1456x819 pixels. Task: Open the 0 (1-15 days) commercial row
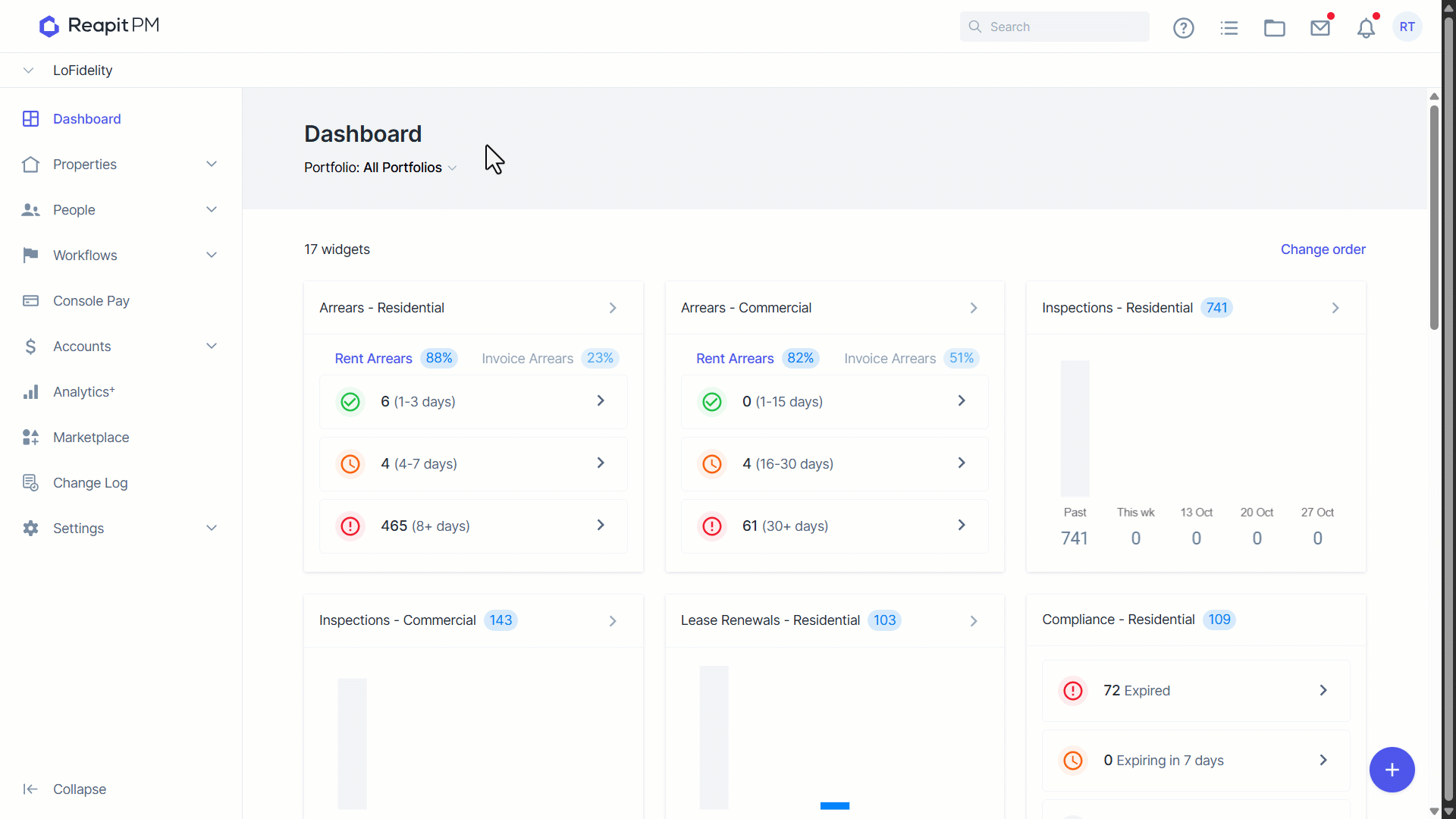point(834,401)
